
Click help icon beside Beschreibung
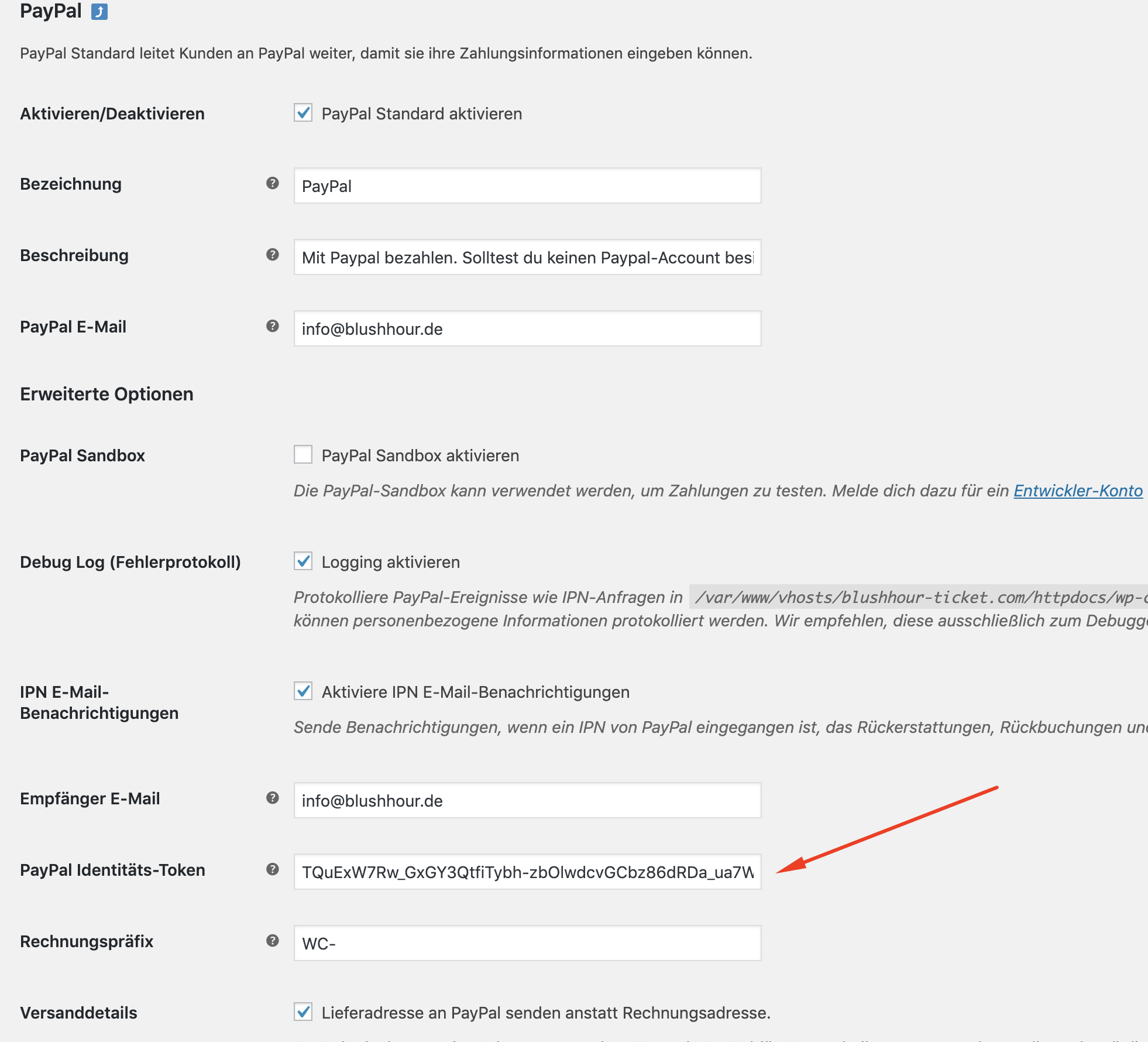272,255
